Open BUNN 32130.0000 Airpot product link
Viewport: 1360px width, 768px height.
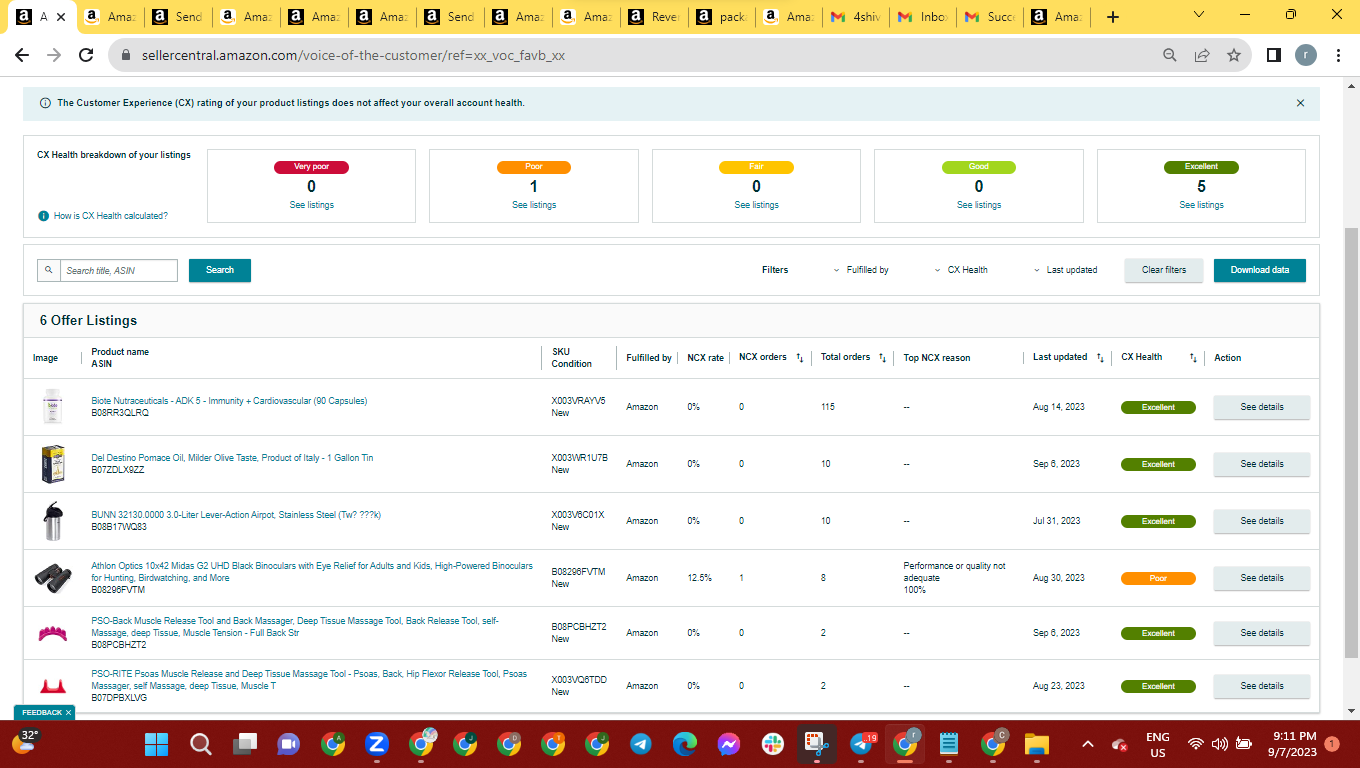pyautogui.click(x=236, y=515)
